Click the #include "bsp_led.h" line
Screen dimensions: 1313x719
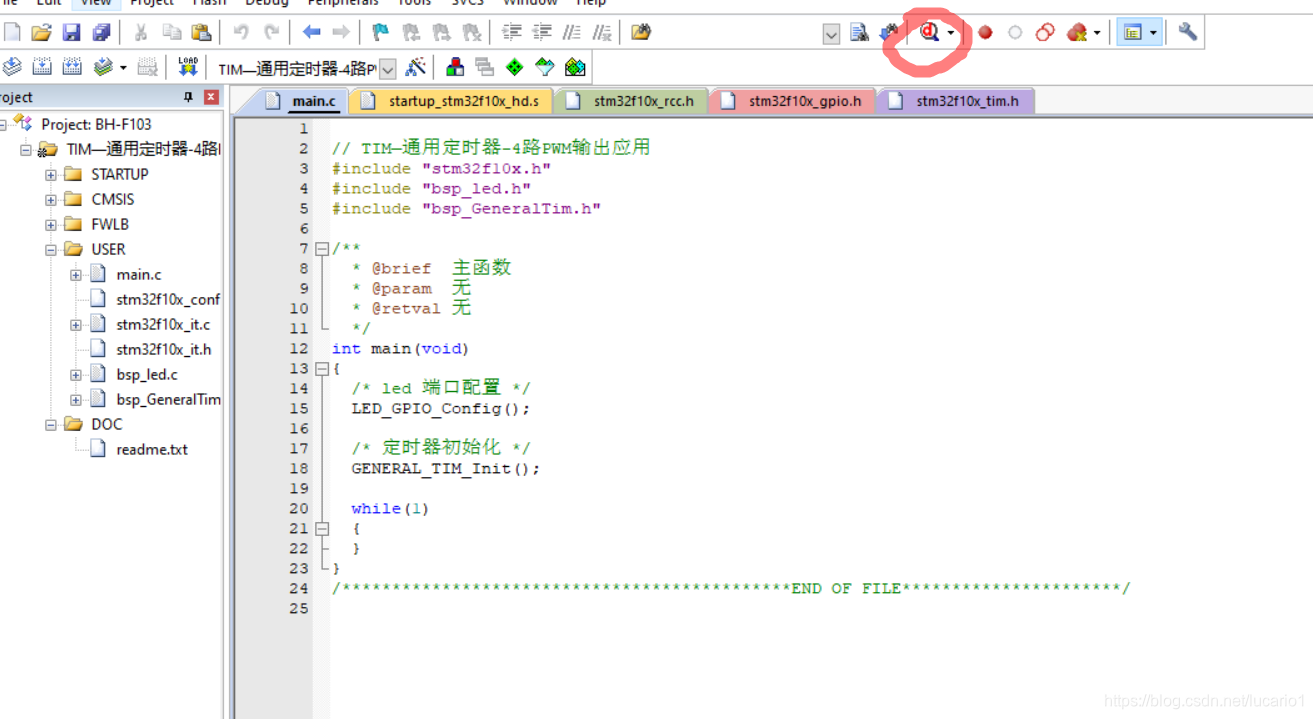pos(431,188)
